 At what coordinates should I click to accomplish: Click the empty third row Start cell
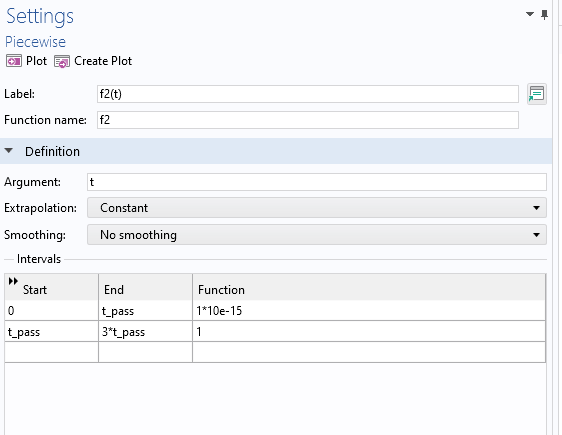pyautogui.click(x=52, y=352)
